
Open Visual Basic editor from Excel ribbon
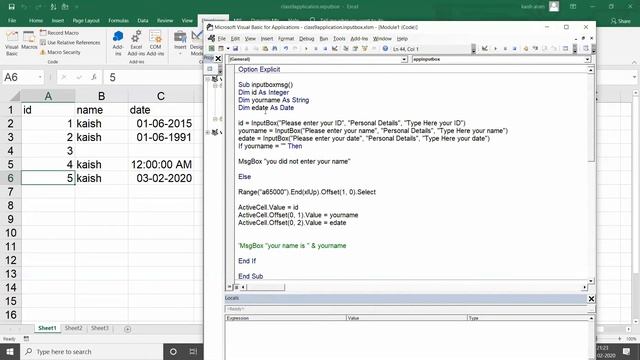pyautogui.click(x=11, y=42)
